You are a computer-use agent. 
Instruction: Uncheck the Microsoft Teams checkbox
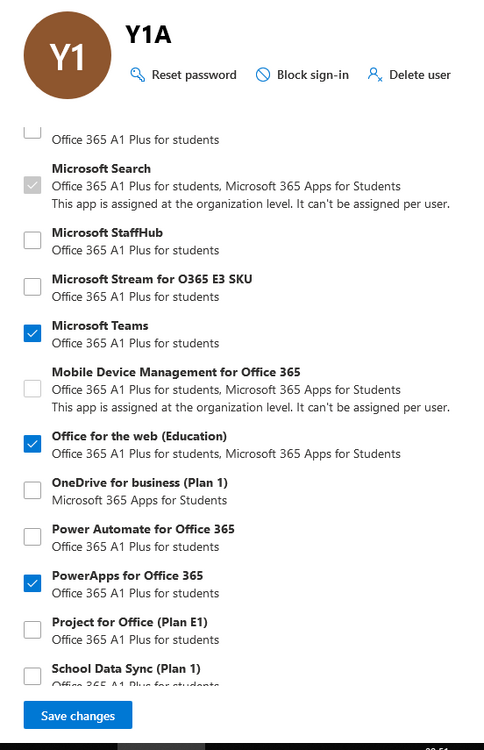click(x=33, y=333)
